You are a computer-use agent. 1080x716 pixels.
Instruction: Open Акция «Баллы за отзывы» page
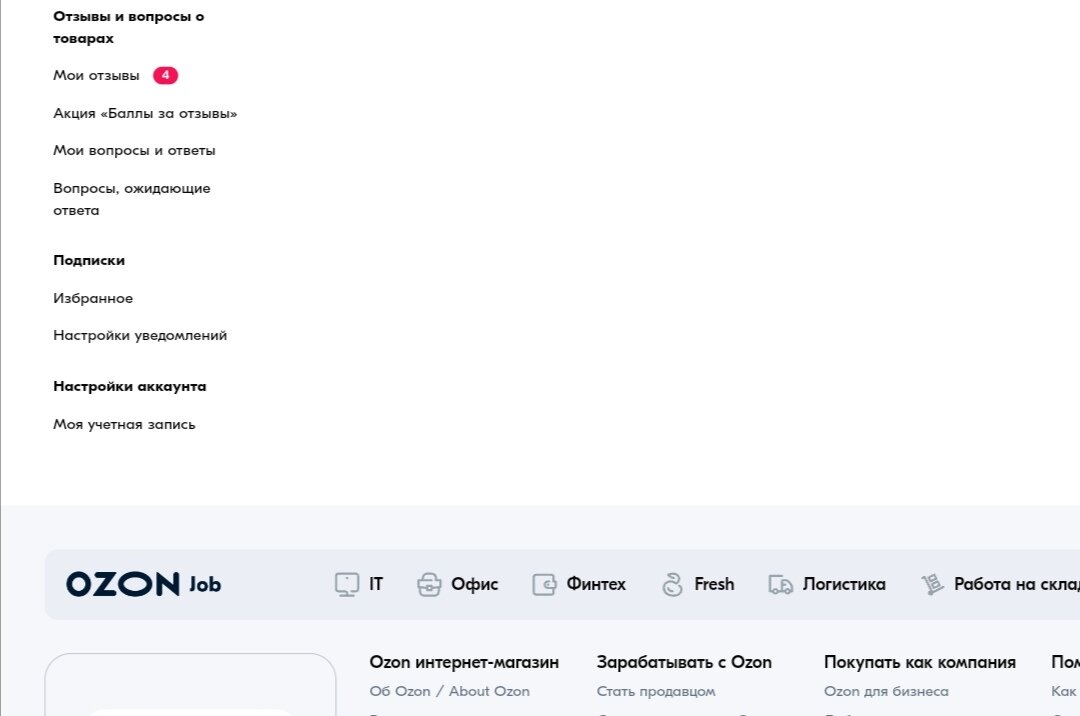146,113
